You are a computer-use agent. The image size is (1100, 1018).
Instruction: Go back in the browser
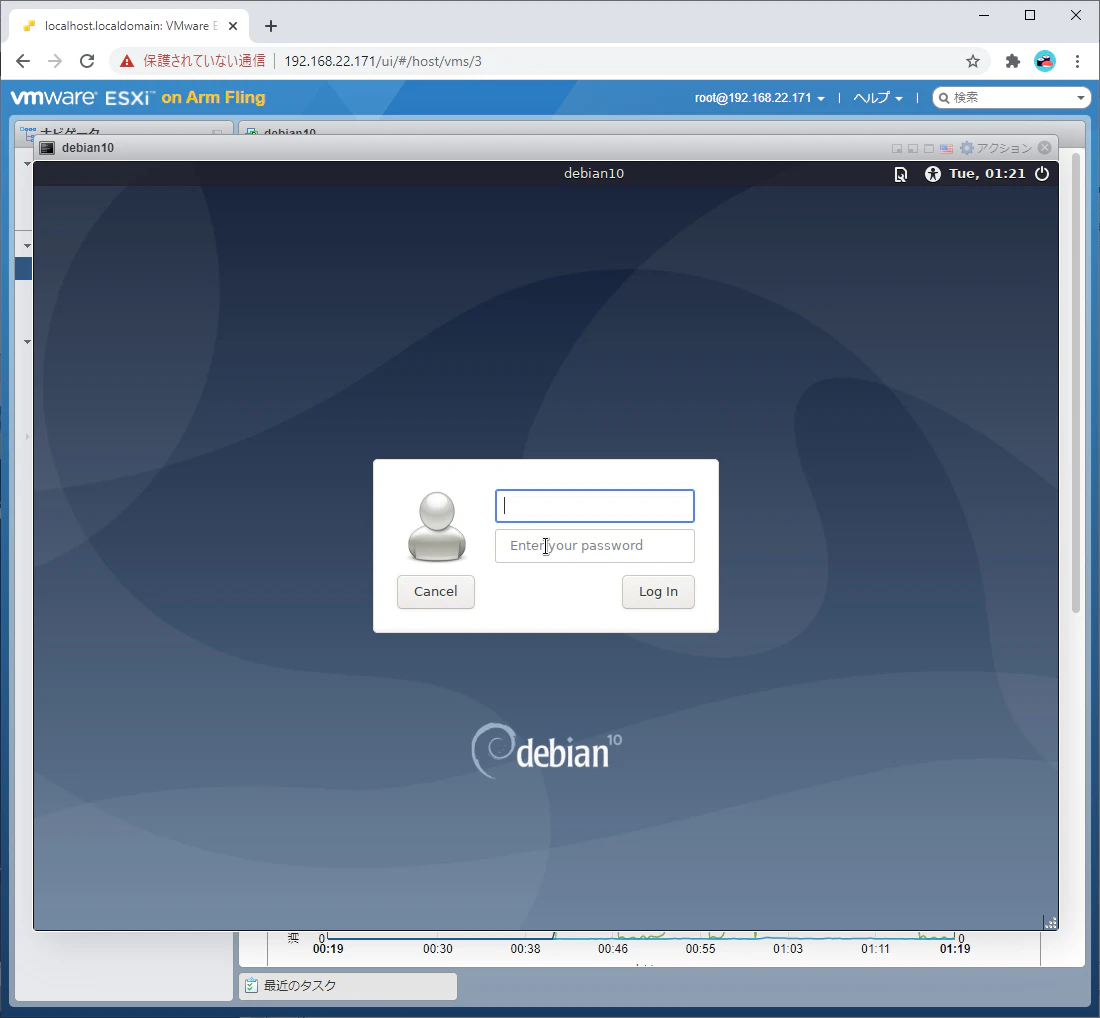click(22, 61)
